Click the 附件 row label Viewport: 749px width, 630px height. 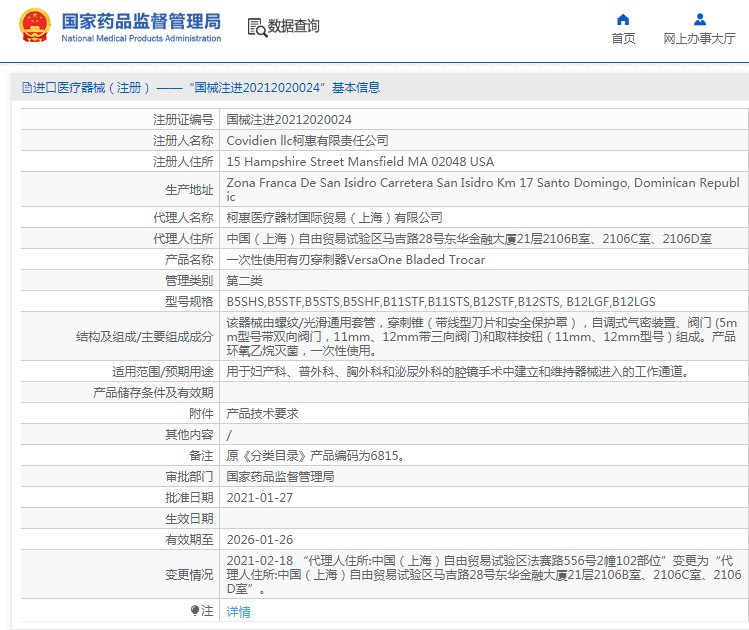tap(201, 414)
